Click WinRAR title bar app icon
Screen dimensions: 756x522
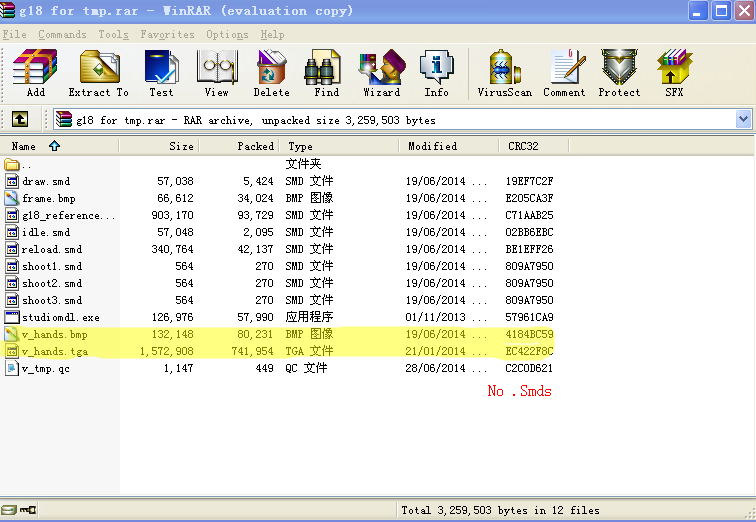(x=7, y=11)
